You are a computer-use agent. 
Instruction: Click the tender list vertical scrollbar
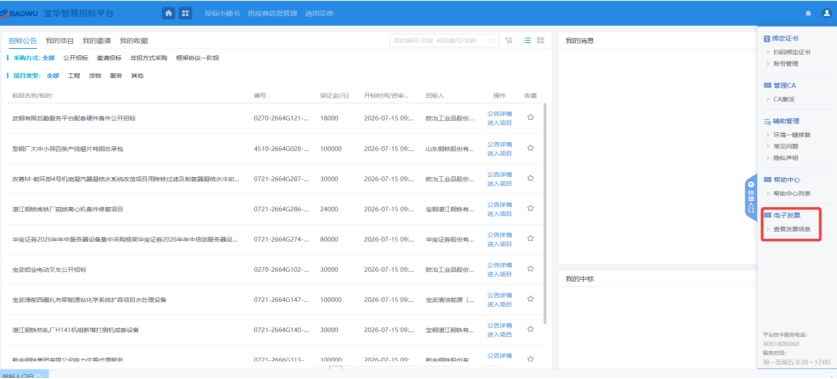pos(545,214)
